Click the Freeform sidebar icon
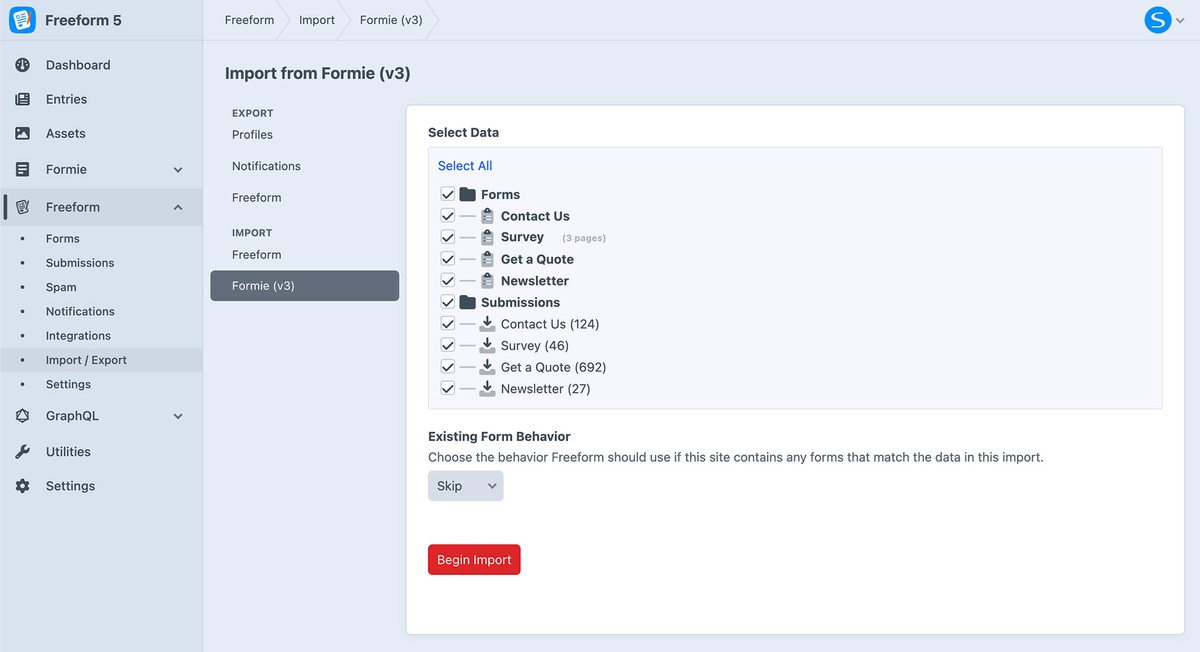Image resolution: width=1200 pixels, height=652 pixels. pos(23,207)
